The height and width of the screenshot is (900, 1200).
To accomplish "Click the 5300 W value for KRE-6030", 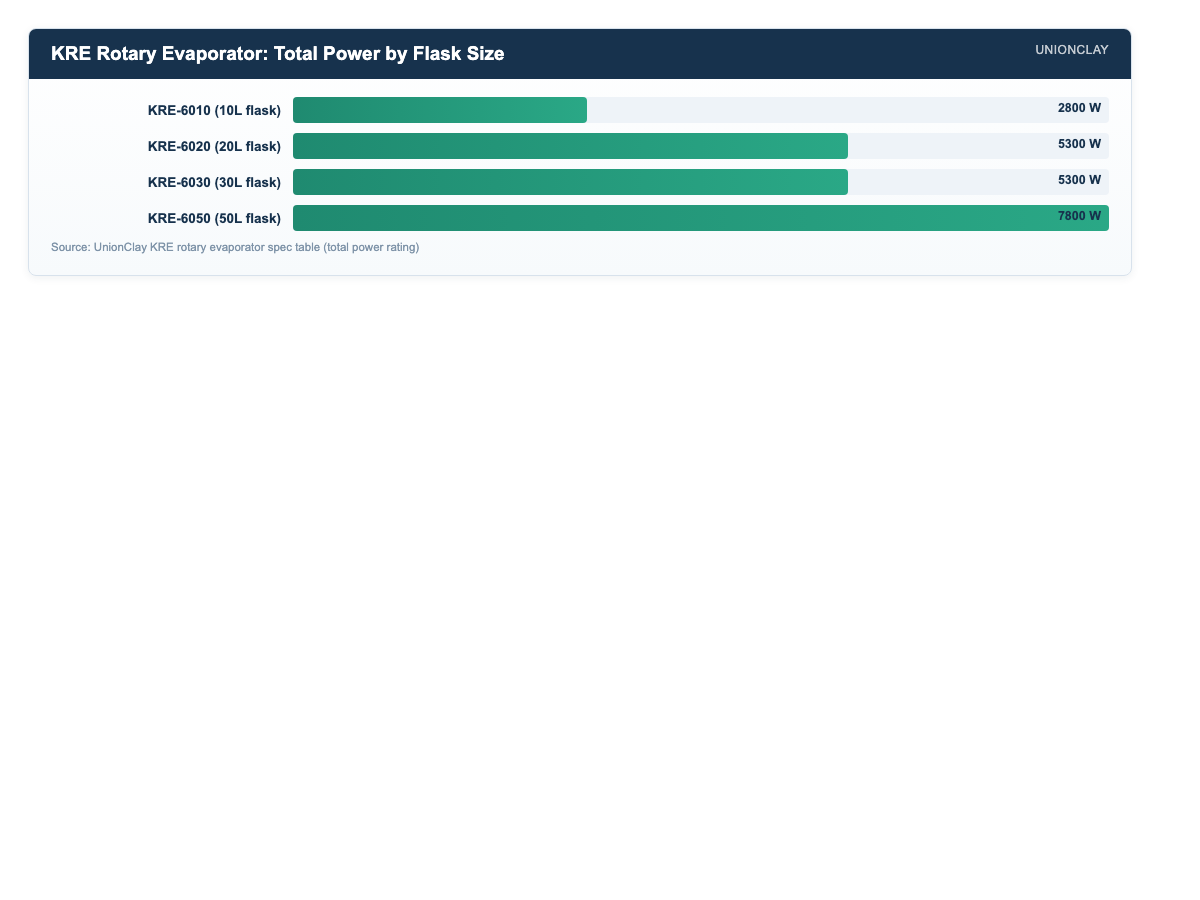I will click(x=1079, y=180).
